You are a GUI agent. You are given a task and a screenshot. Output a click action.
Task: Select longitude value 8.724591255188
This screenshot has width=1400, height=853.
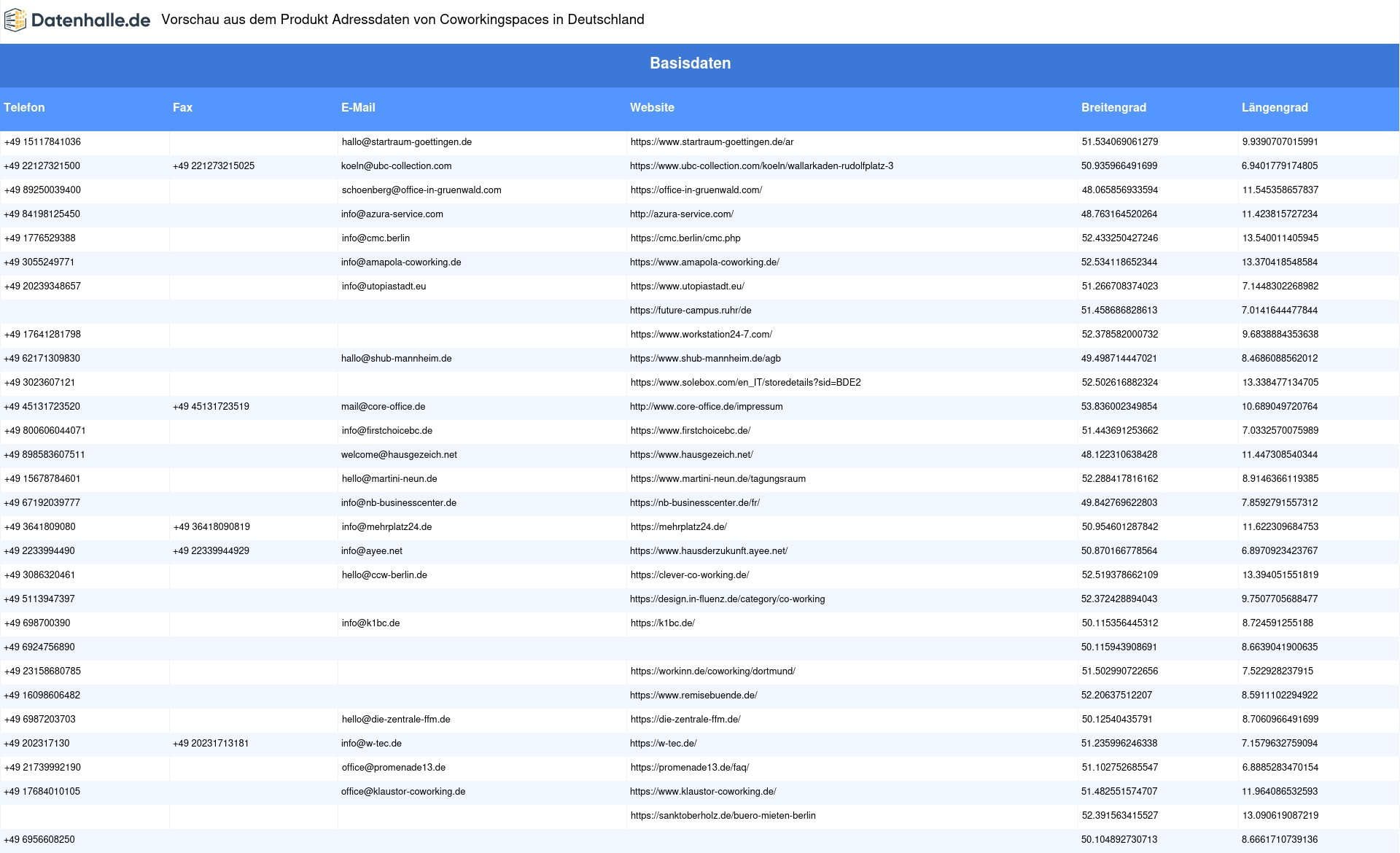[1277, 623]
